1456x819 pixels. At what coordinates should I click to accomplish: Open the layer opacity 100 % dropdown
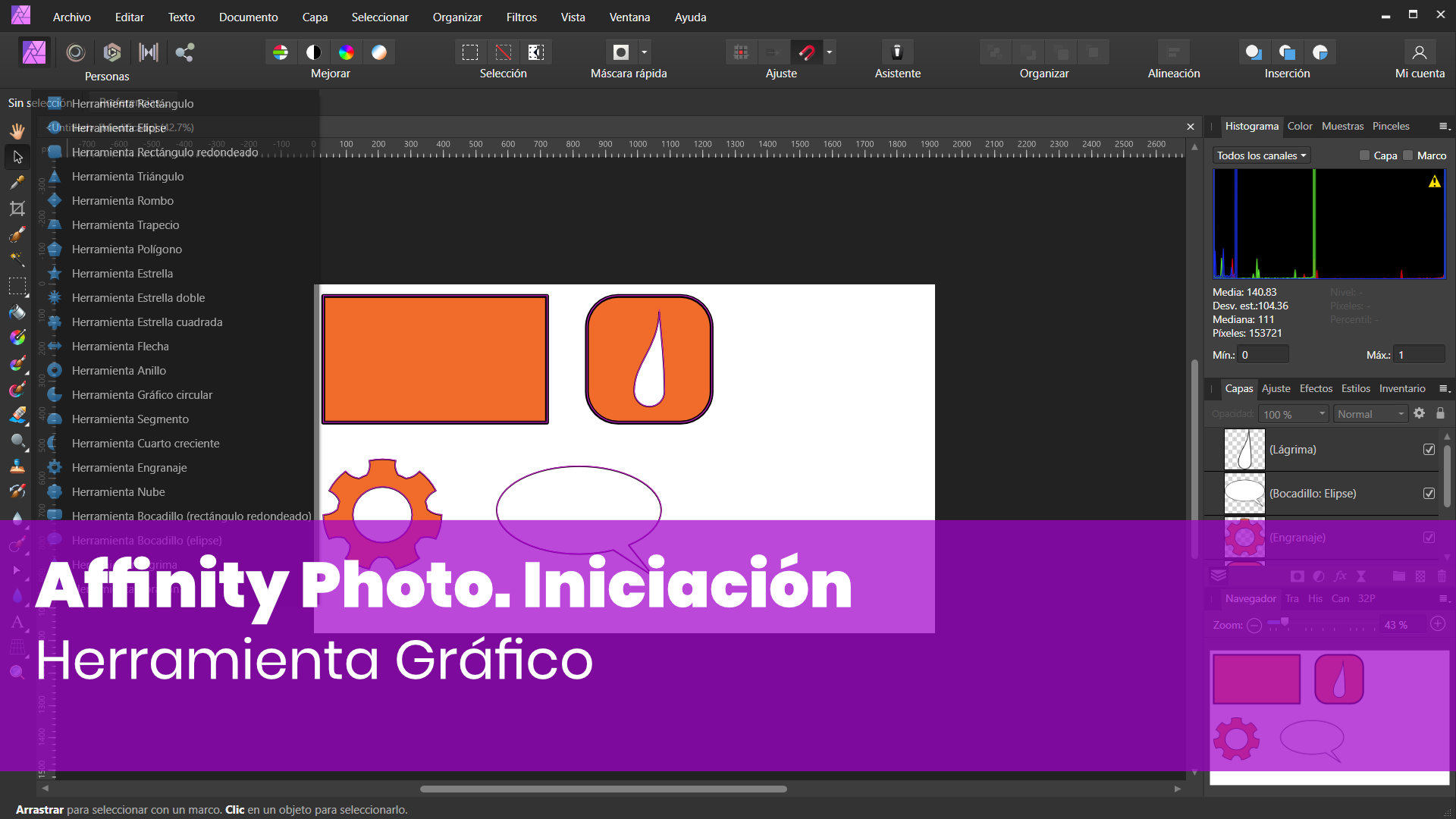(x=1294, y=414)
